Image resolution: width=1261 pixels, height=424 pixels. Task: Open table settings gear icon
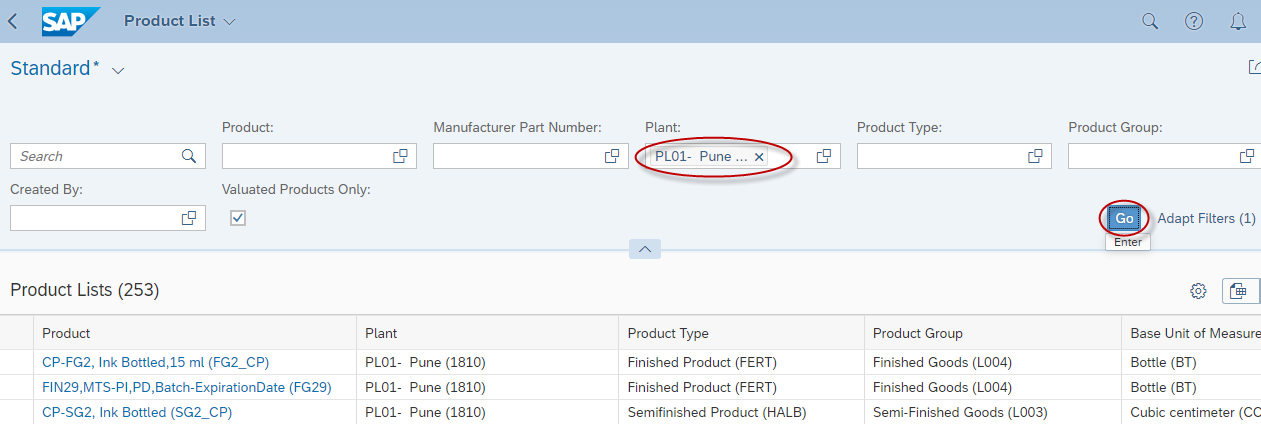click(1198, 291)
